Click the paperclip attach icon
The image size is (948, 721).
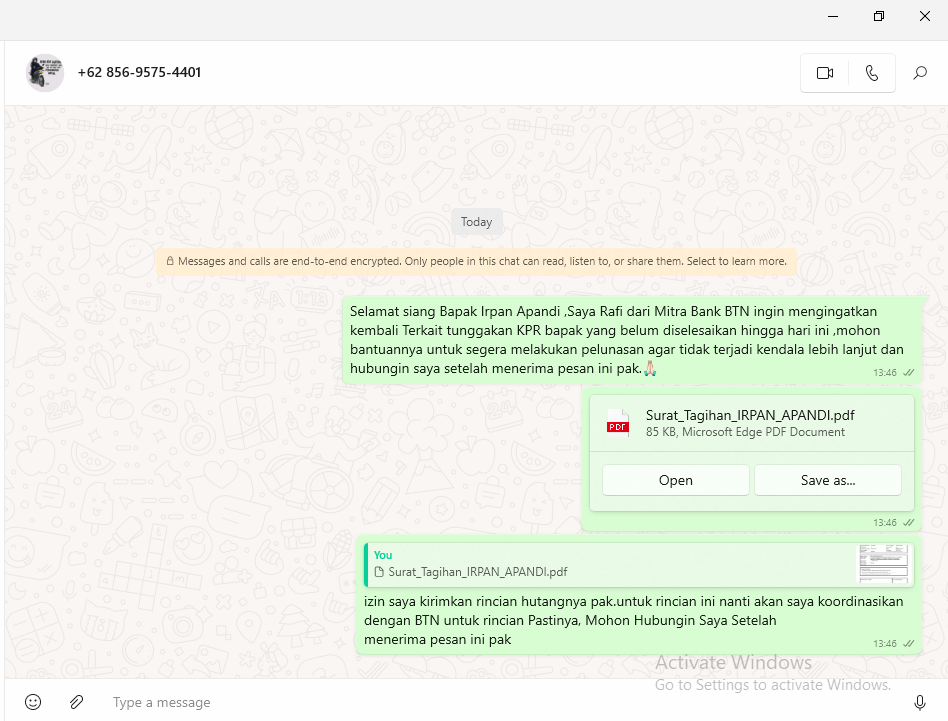coord(76,702)
